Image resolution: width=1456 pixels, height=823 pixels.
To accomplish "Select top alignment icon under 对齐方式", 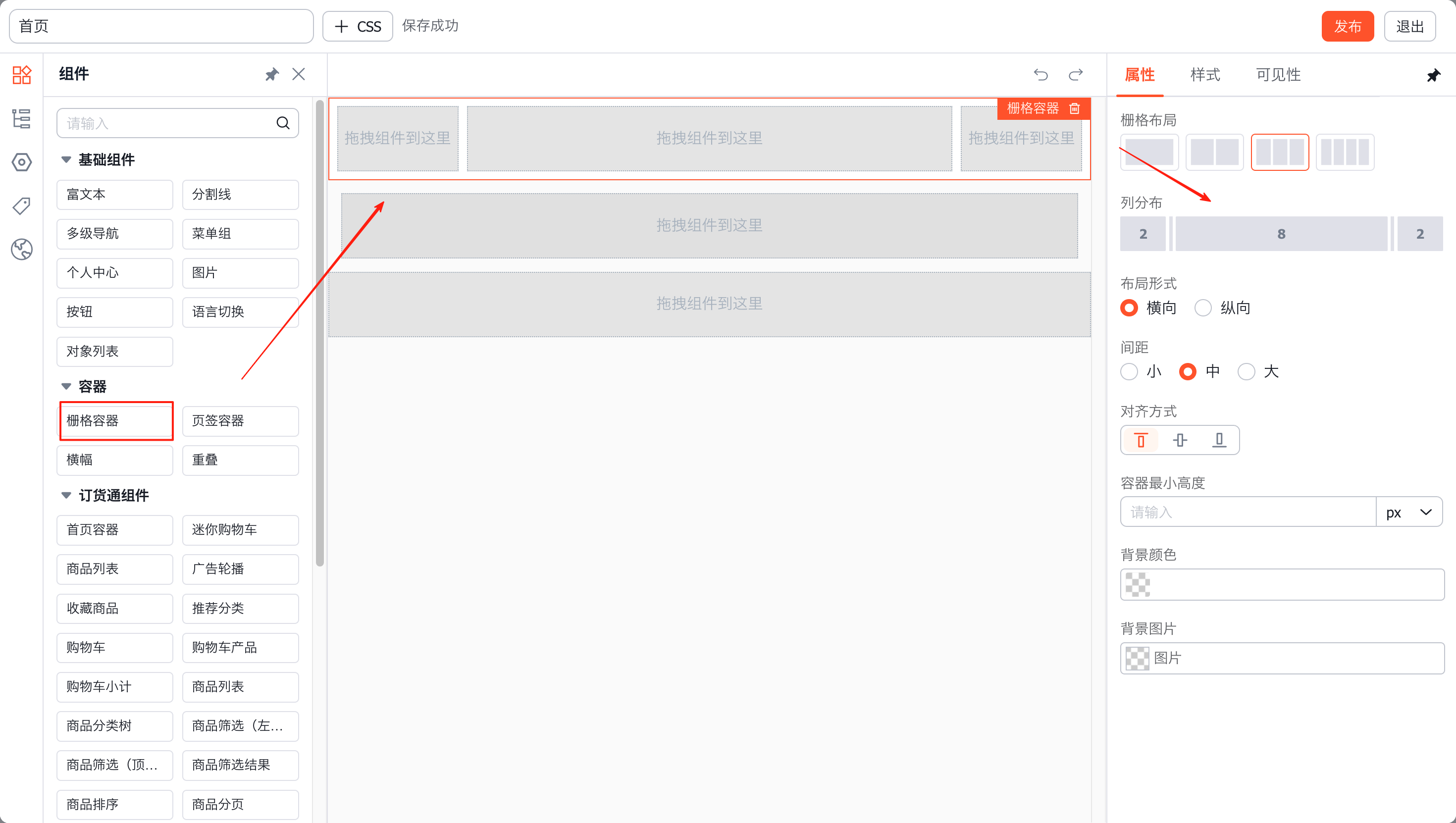I will pyautogui.click(x=1141, y=440).
